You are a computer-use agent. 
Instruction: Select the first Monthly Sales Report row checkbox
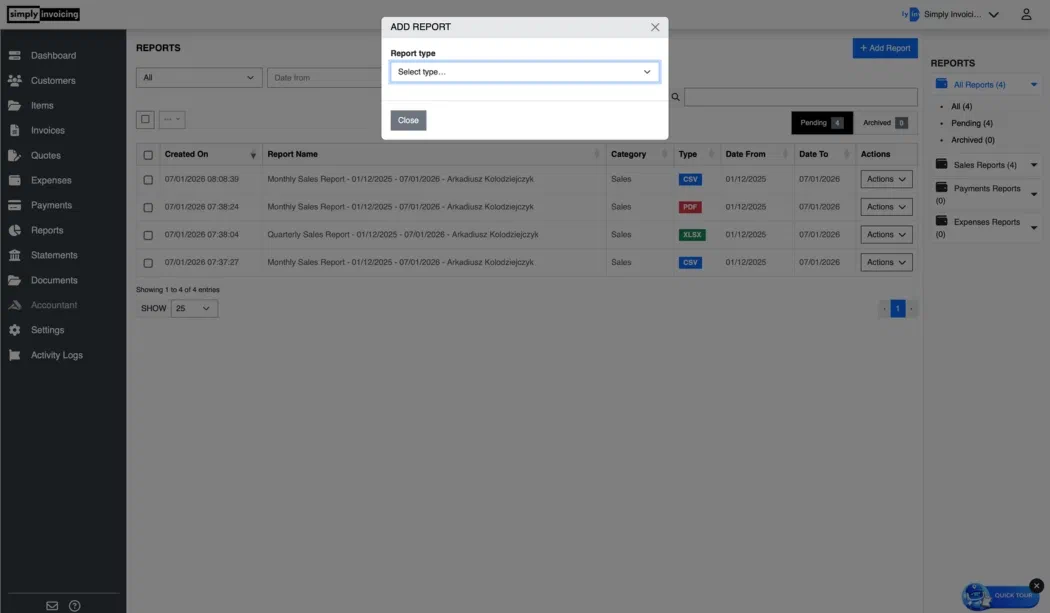click(x=148, y=179)
